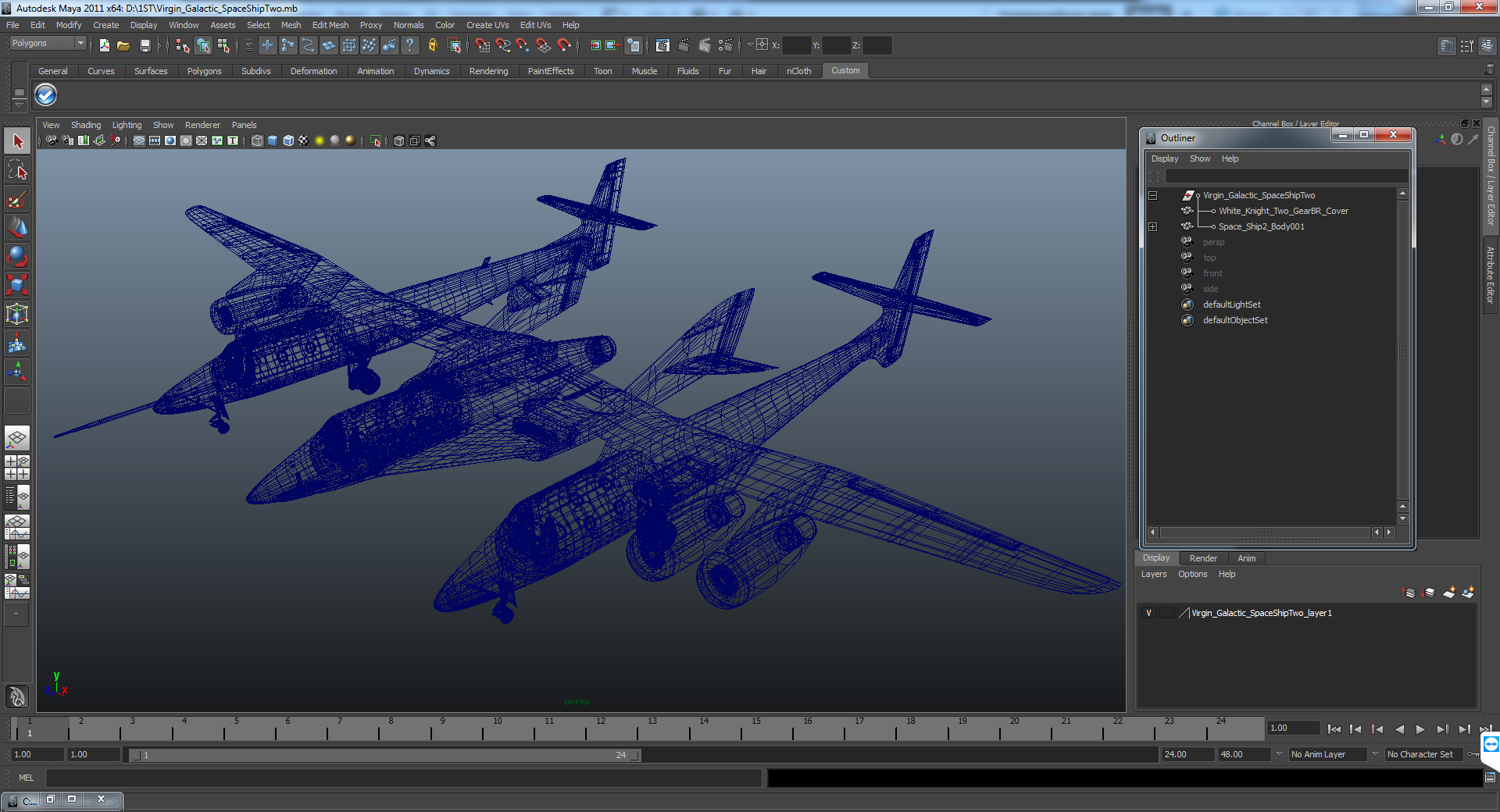Toggle smooth shade all blue cube

pyautogui.click(x=273, y=141)
